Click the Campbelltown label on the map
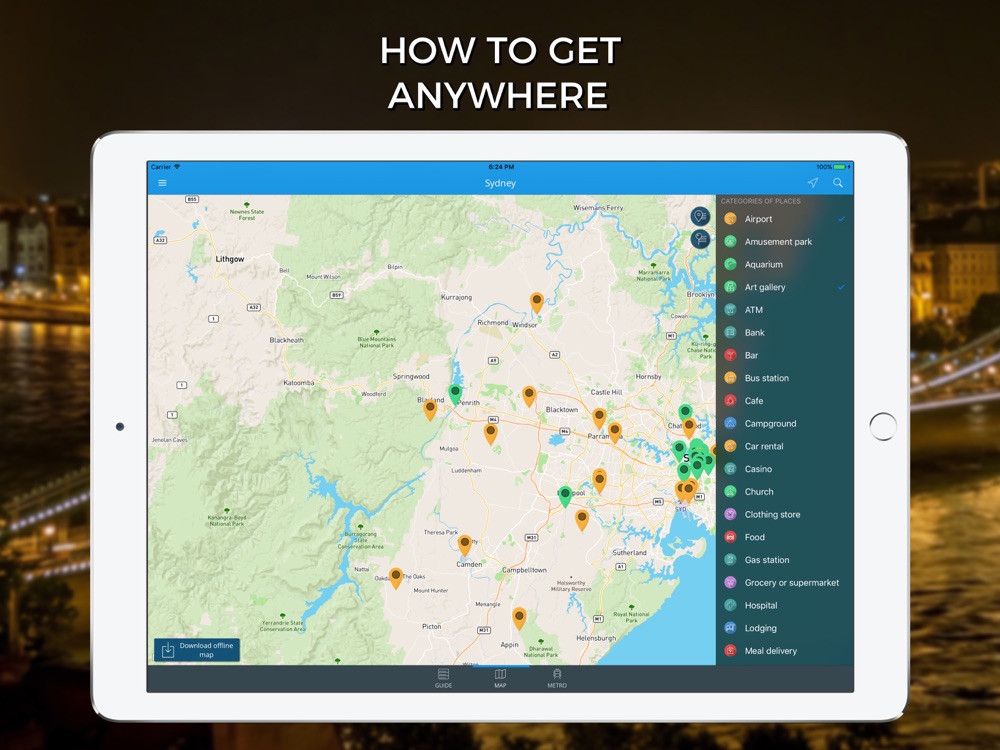This screenshot has width=1000, height=750. [x=524, y=570]
